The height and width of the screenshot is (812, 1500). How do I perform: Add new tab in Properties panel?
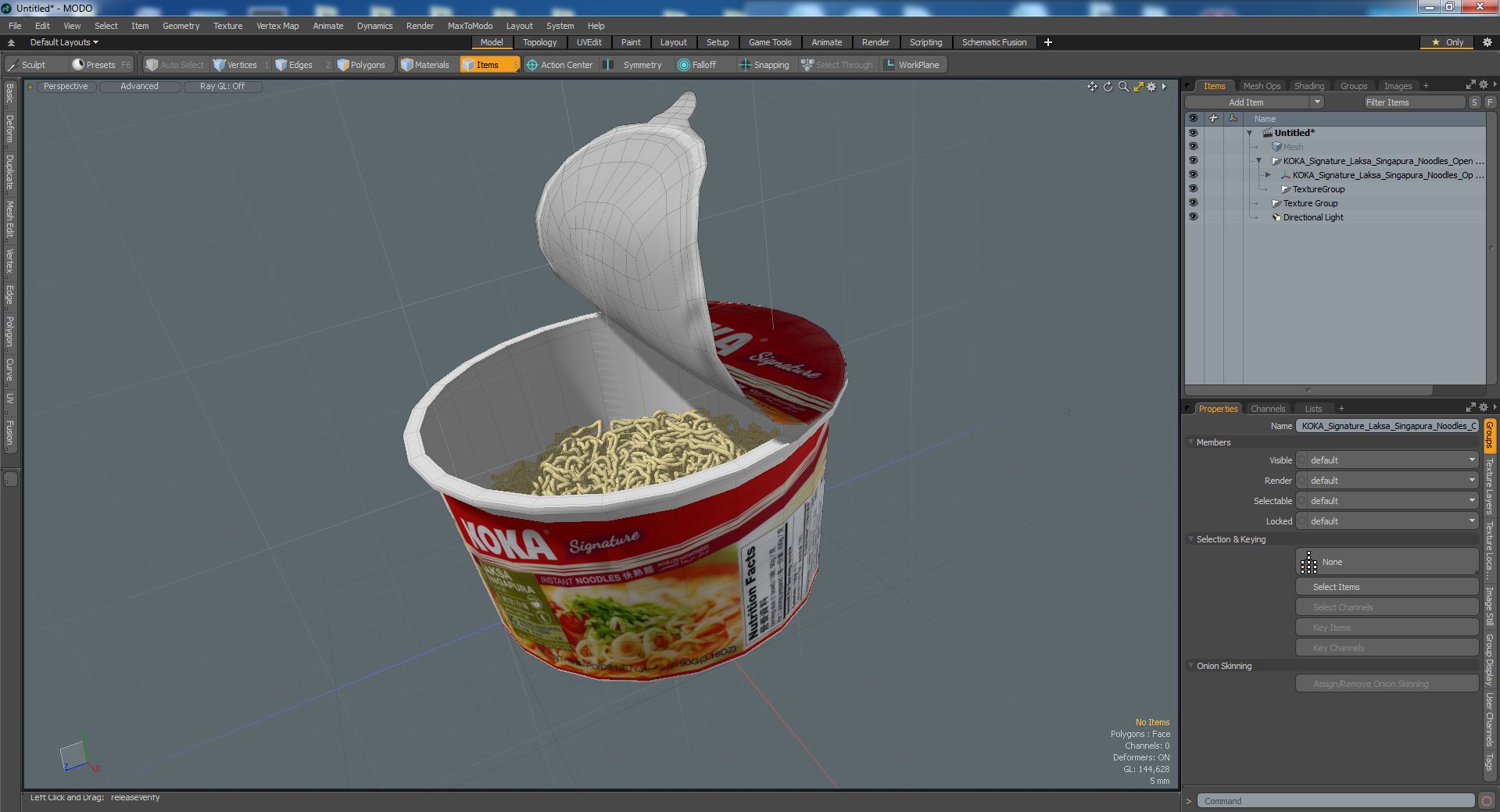click(1341, 409)
